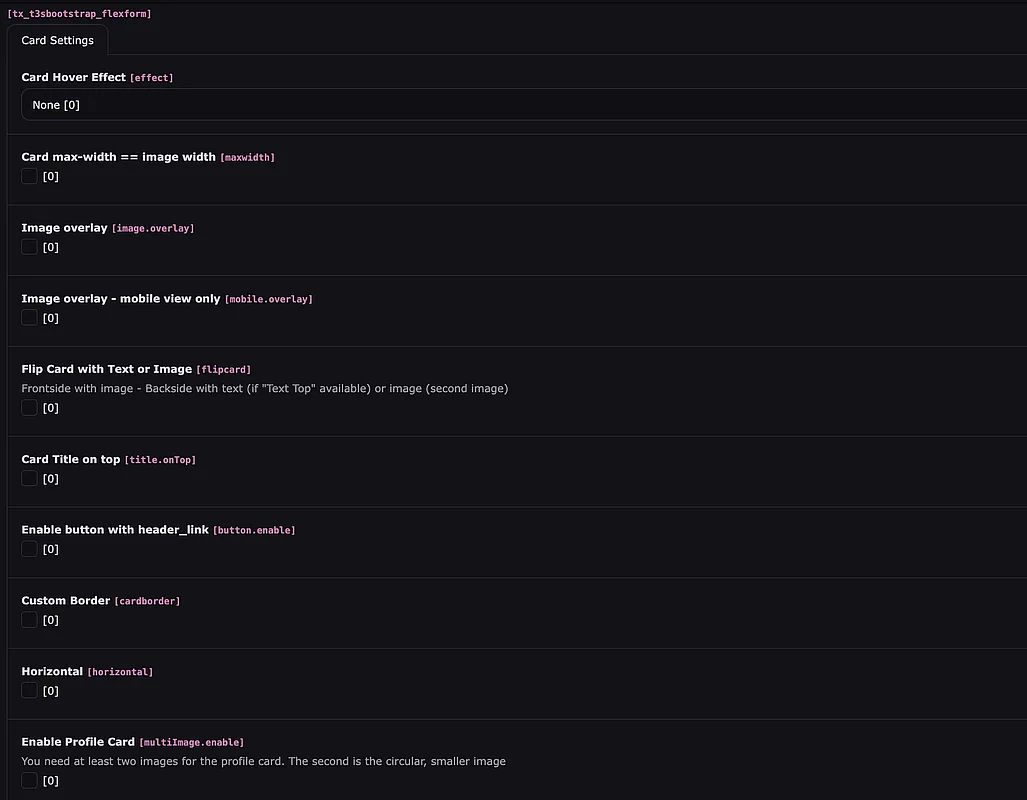This screenshot has height=800, width=1027.
Task: Click the 'Image overlay' [image.overlay] label text
Action: point(64,228)
